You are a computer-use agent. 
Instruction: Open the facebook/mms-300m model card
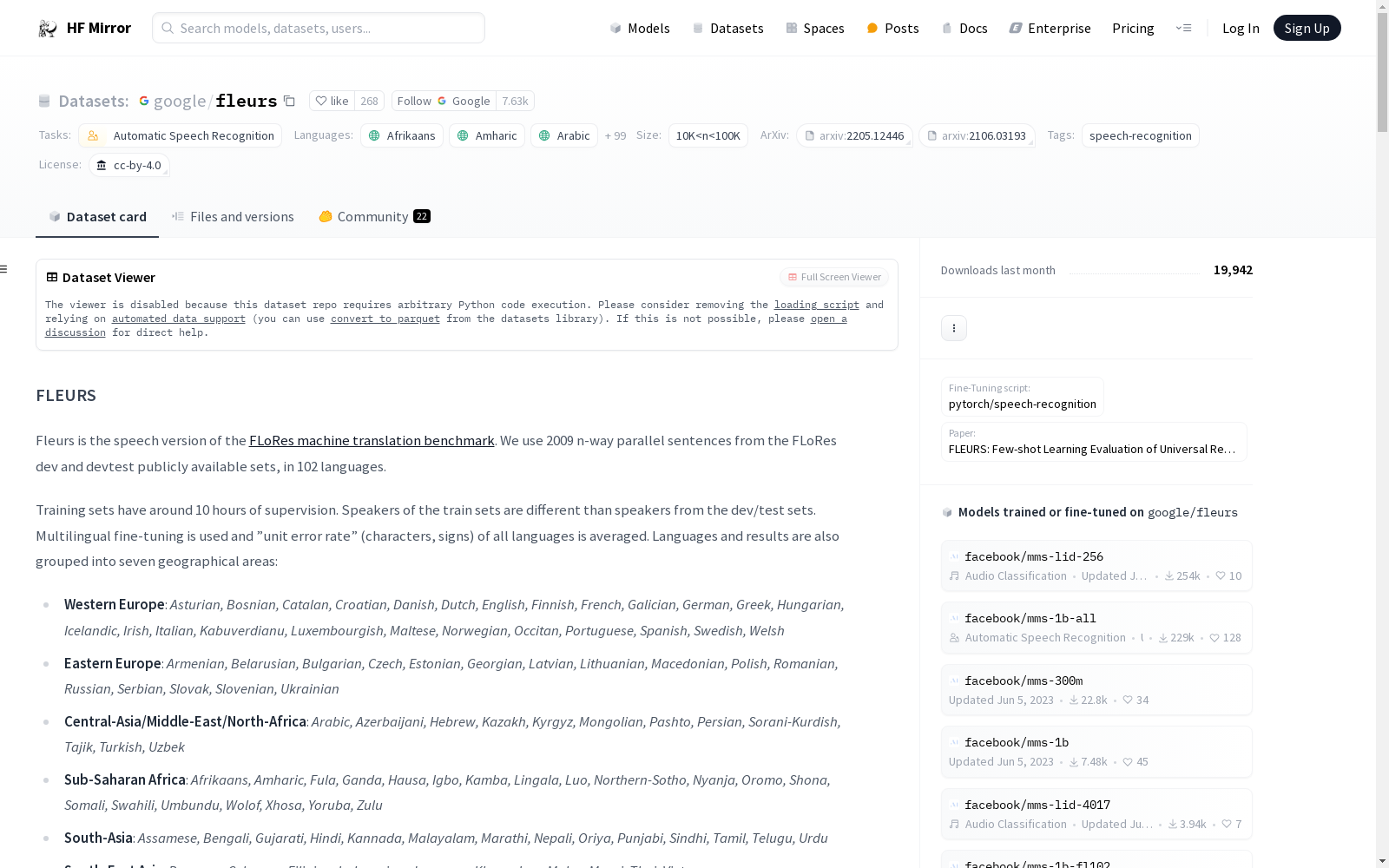click(x=1096, y=690)
